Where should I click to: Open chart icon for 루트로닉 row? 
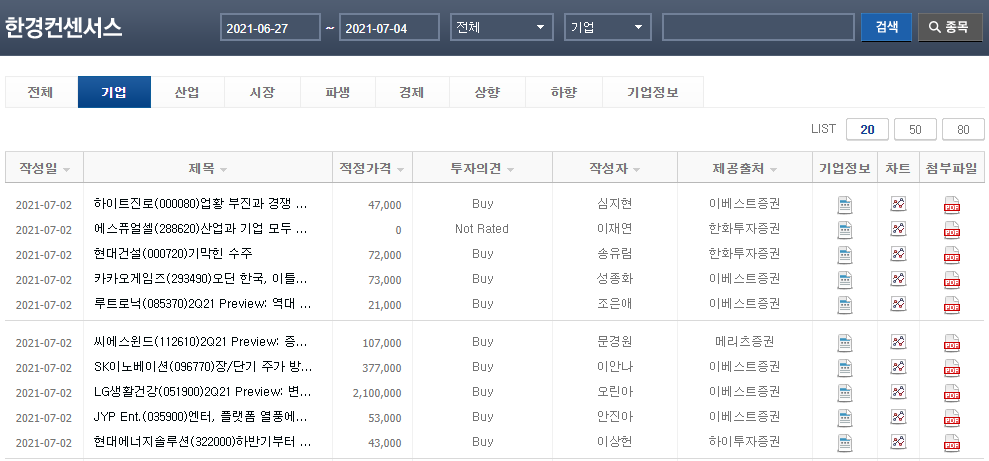[898, 303]
